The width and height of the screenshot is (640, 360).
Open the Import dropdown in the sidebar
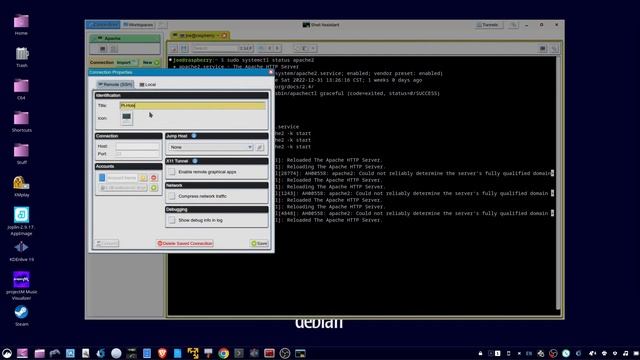(x=127, y=62)
